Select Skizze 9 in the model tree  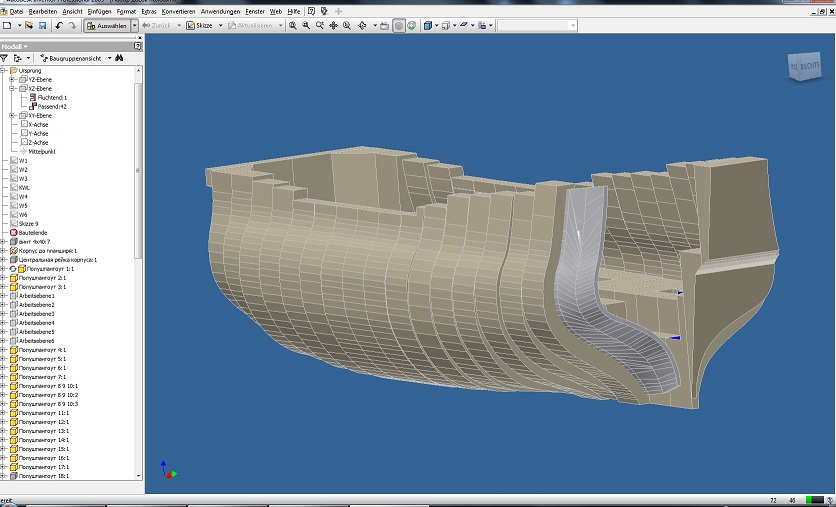29,223
